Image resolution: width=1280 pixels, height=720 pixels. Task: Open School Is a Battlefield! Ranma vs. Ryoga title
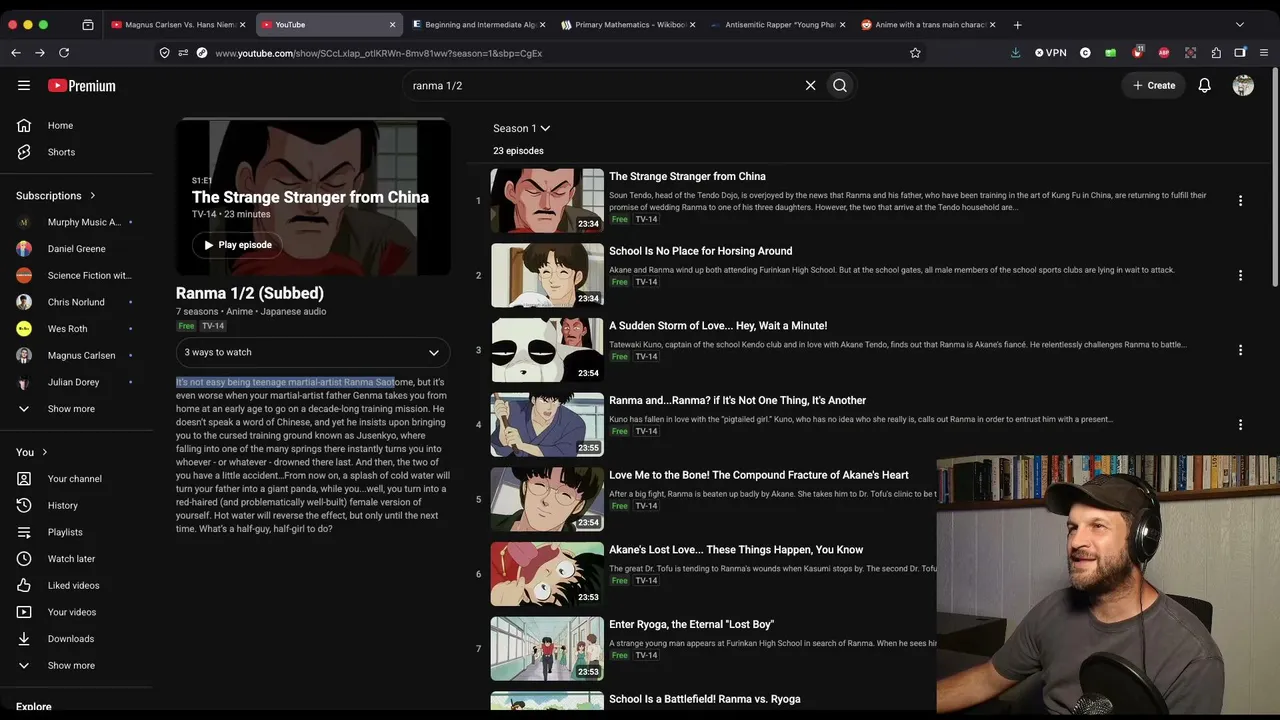coord(705,699)
